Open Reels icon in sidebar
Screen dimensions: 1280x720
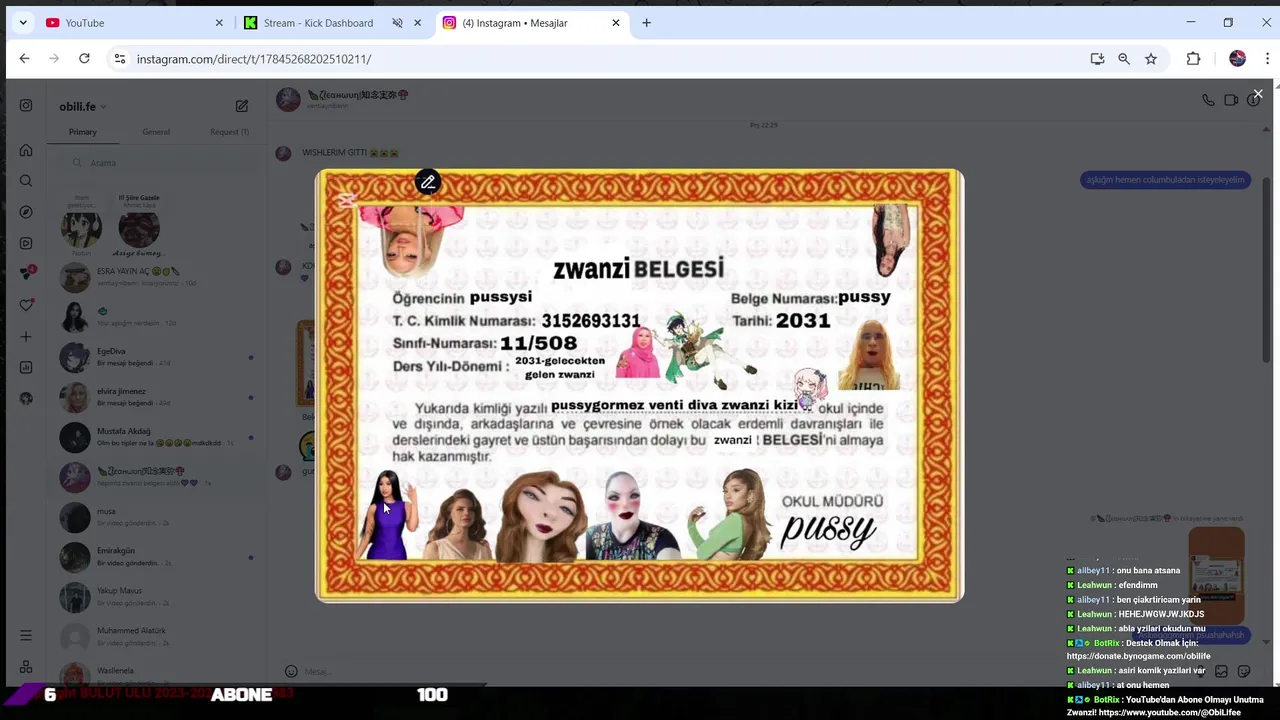26,243
